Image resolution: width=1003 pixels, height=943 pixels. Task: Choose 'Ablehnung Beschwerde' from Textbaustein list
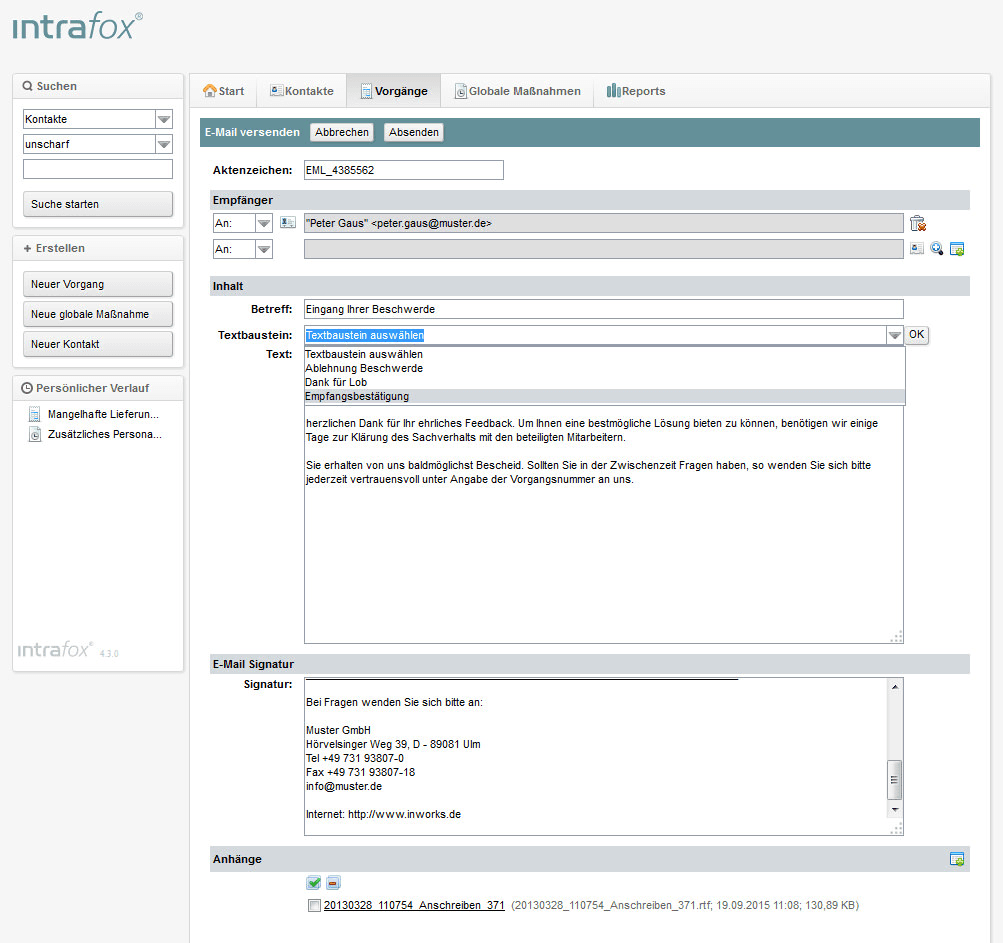[x=604, y=368]
